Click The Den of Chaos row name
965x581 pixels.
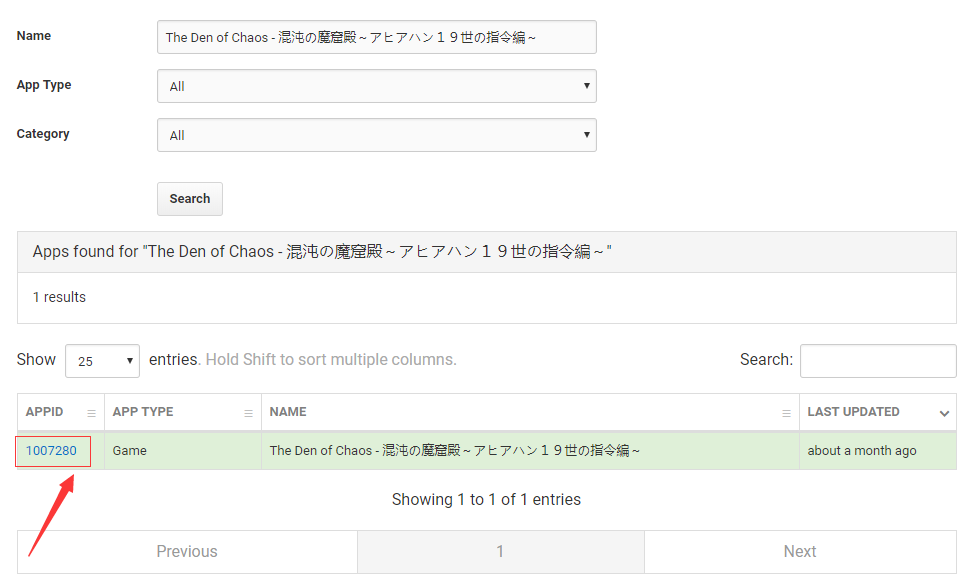[455, 451]
